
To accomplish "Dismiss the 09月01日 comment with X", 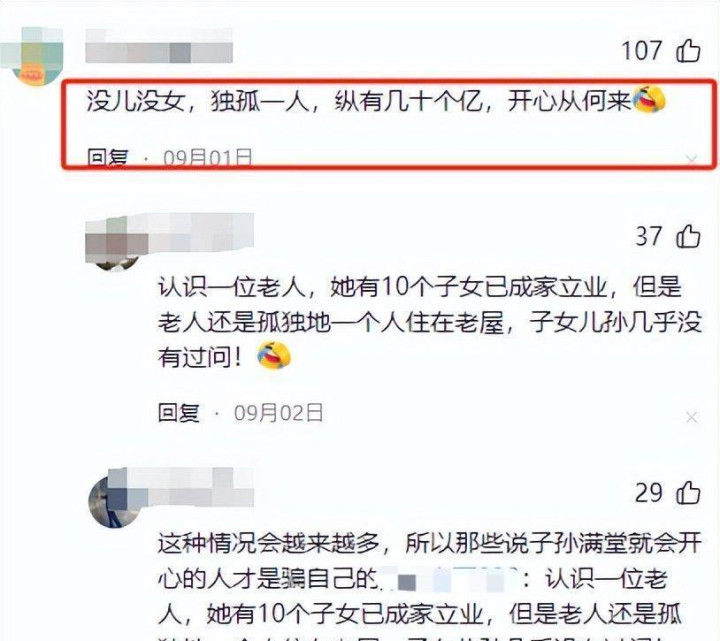I will tap(692, 159).
